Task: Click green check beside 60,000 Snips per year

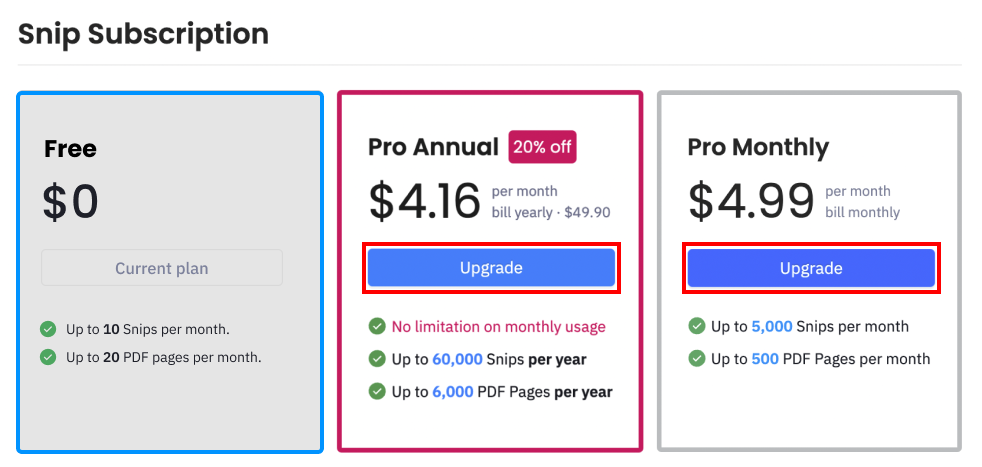Action: (376, 359)
